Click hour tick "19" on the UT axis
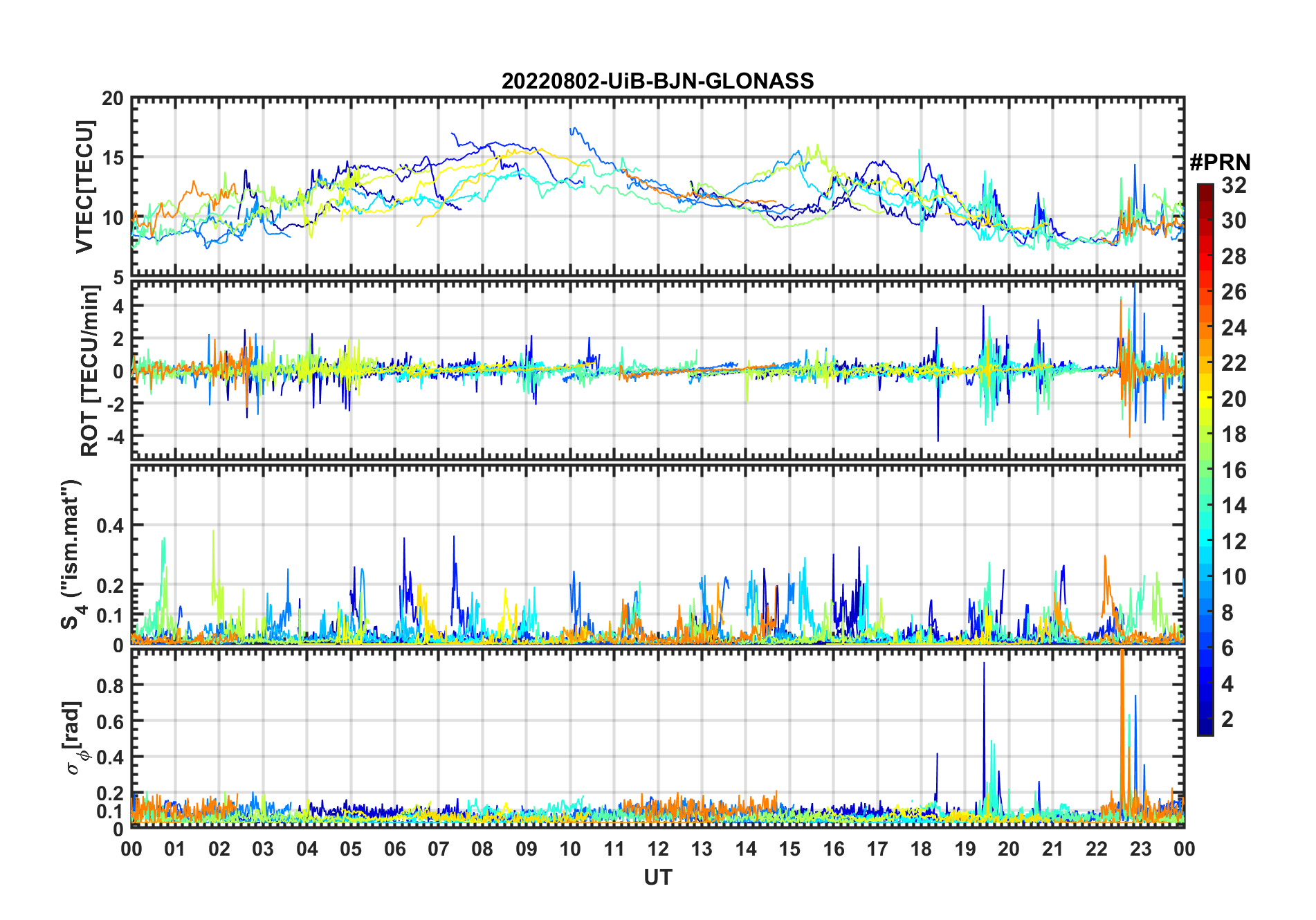1316x920 pixels. pyautogui.click(x=965, y=849)
